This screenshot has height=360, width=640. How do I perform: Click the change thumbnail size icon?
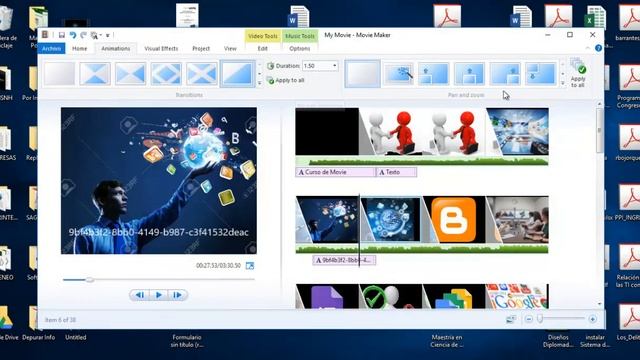(x=511, y=319)
